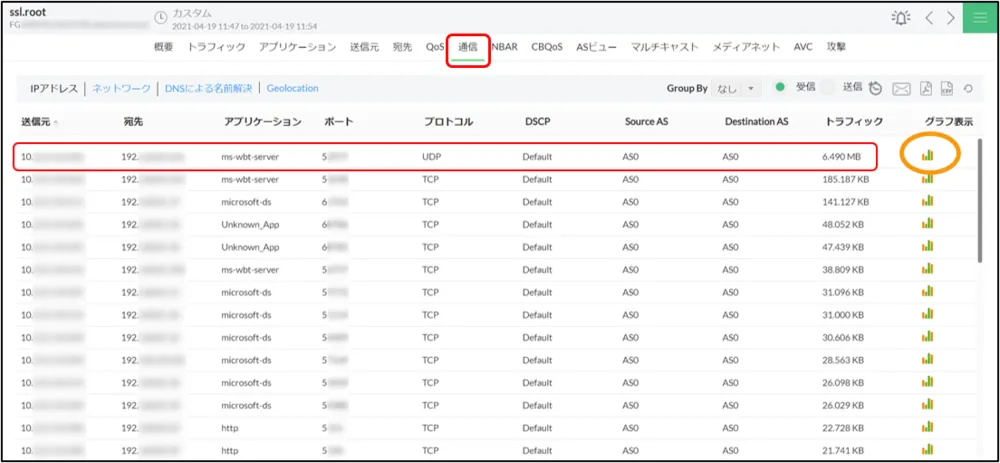Open the カスタム time range selector

click(x=191, y=13)
